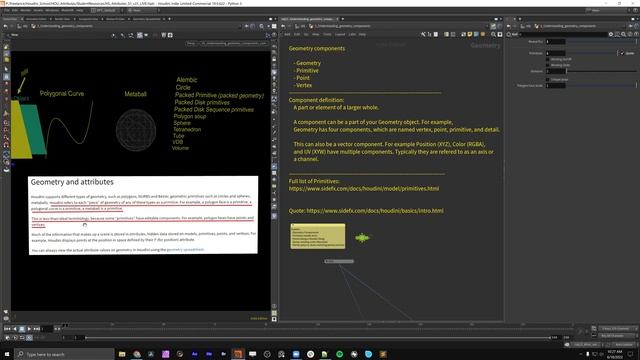Screen dimensions: 640x360
Task: Click the current frame number field in the playbar
Action: [x=47, y=329]
